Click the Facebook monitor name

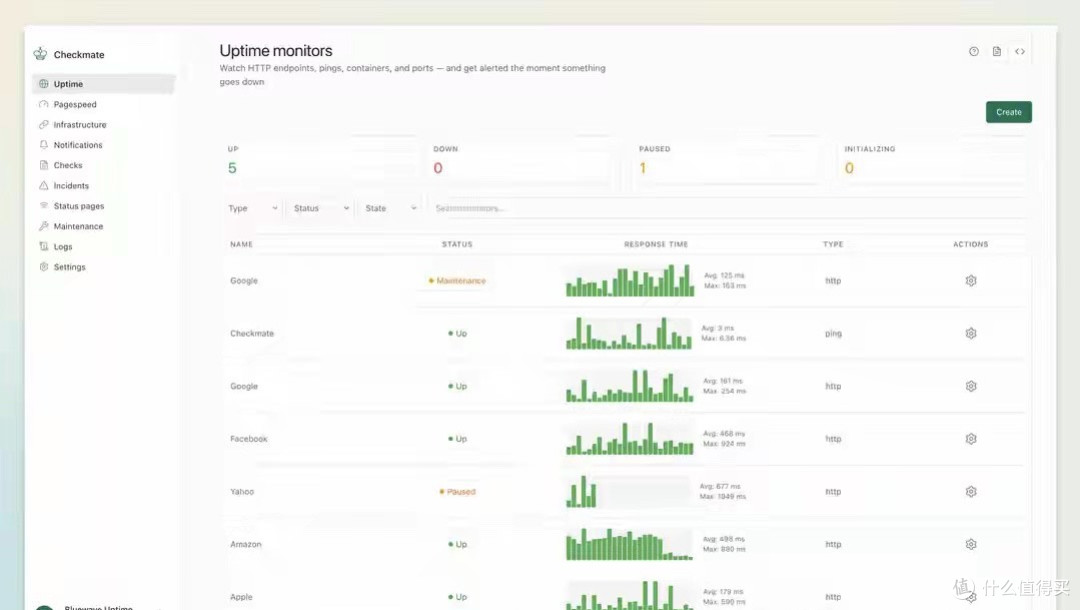(x=249, y=439)
